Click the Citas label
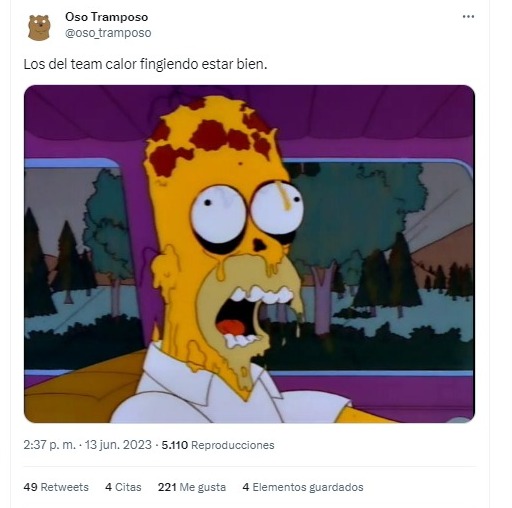Viewport: 512px width, 508px height. pos(128,487)
